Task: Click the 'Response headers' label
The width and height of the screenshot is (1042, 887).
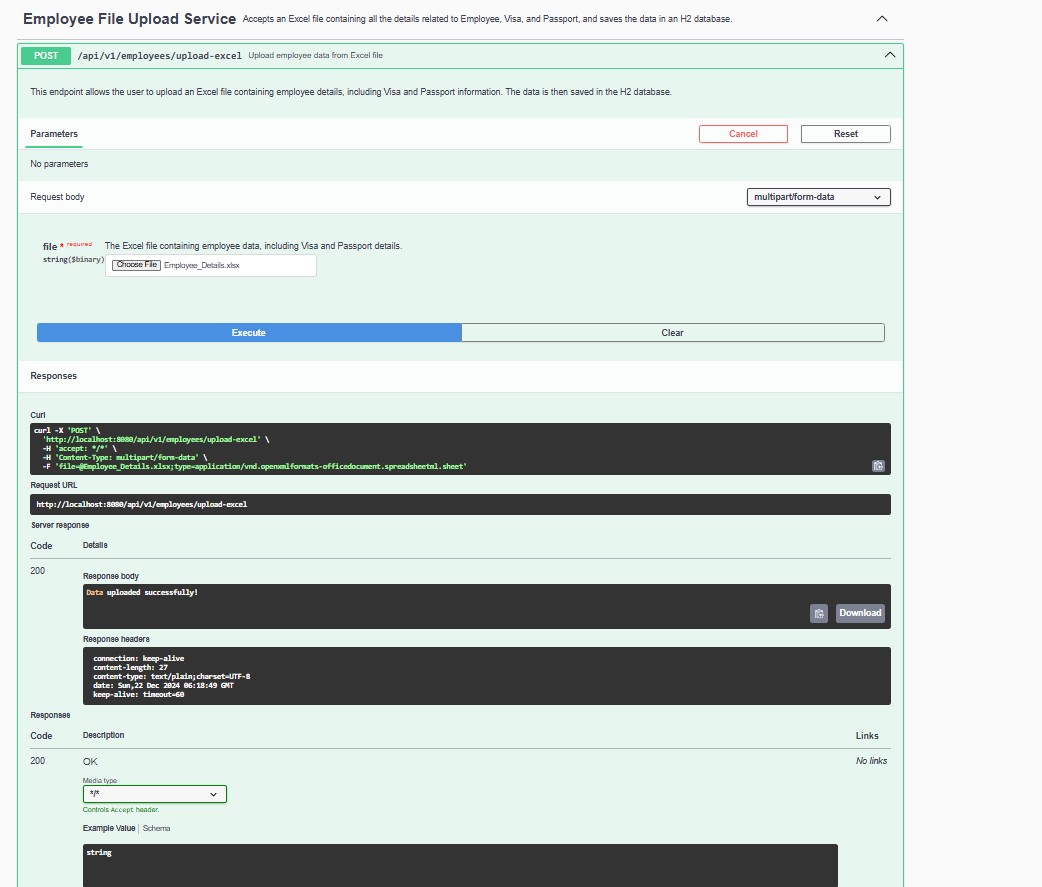Action: [x=116, y=639]
